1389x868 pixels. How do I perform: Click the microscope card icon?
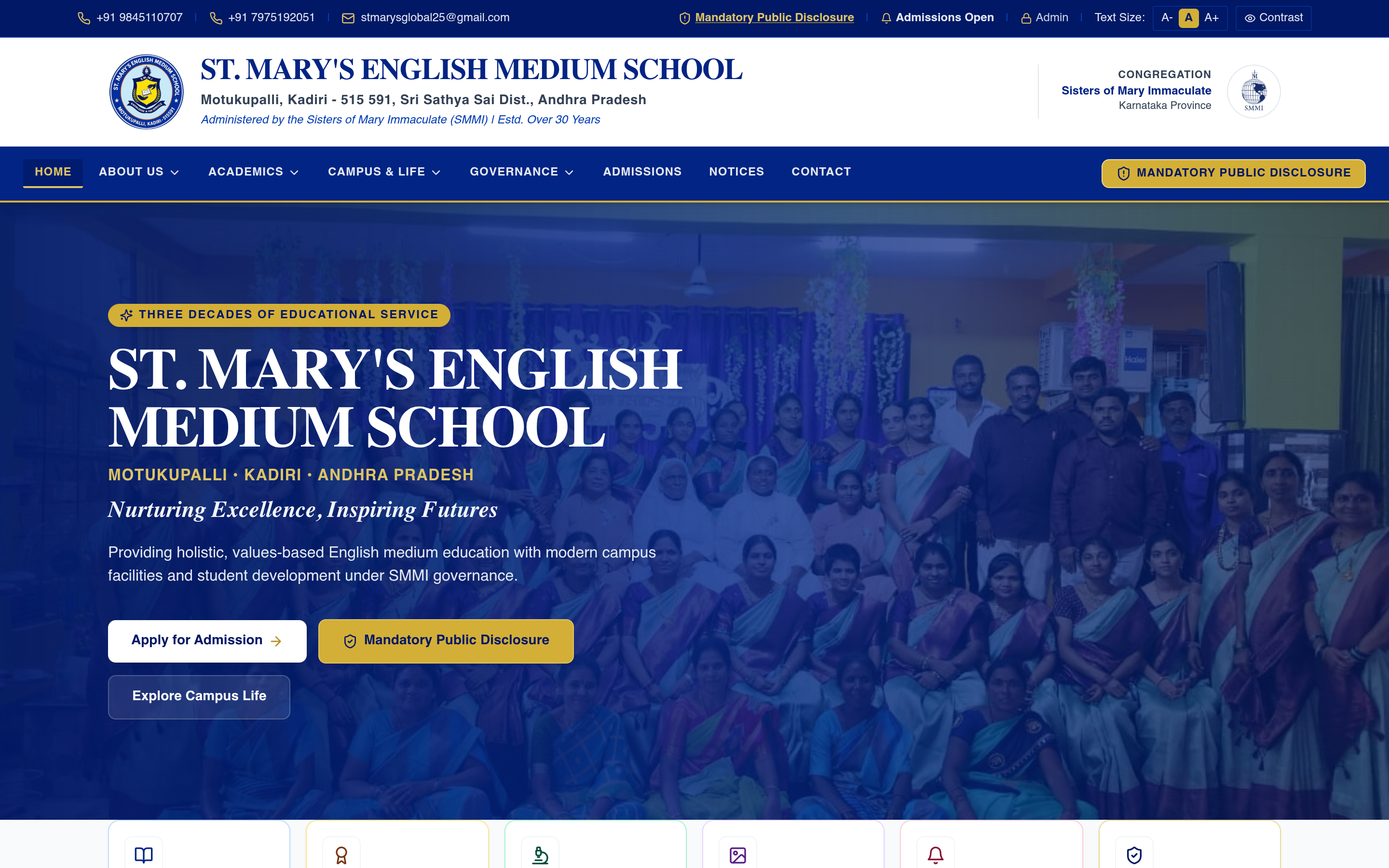pyautogui.click(x=540, y=855)
